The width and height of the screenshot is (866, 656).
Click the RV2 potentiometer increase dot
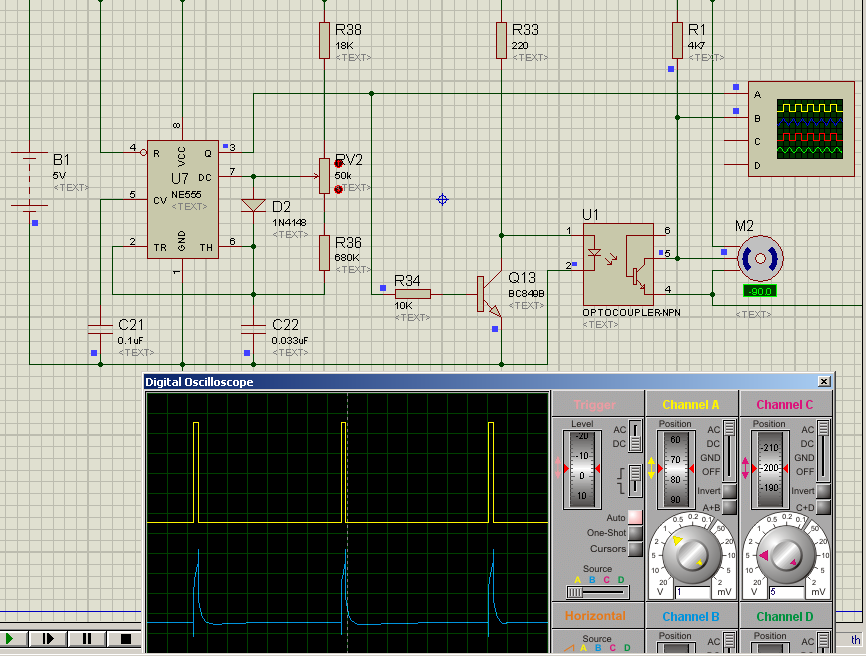point(338,163)
